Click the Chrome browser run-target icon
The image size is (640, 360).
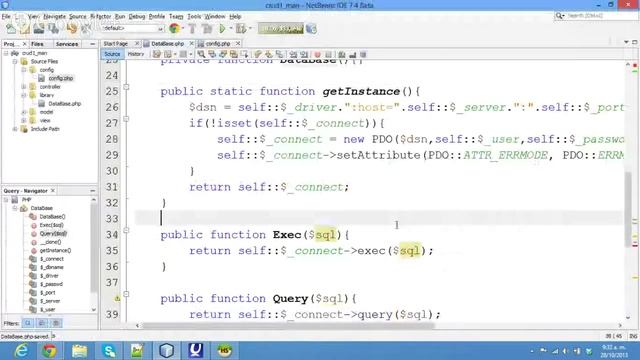pyautogui.click(x=174, y=29)
